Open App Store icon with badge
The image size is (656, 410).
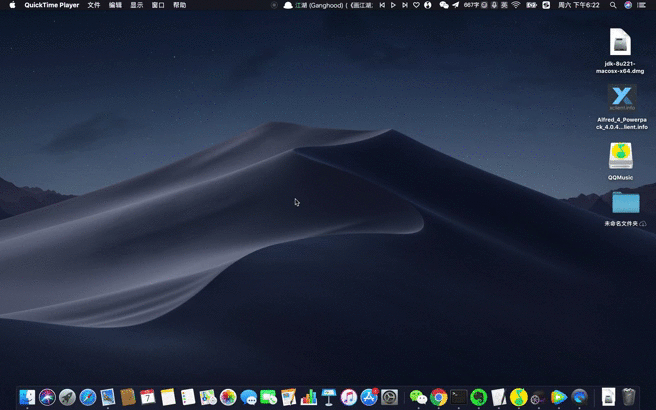(369, 397)
